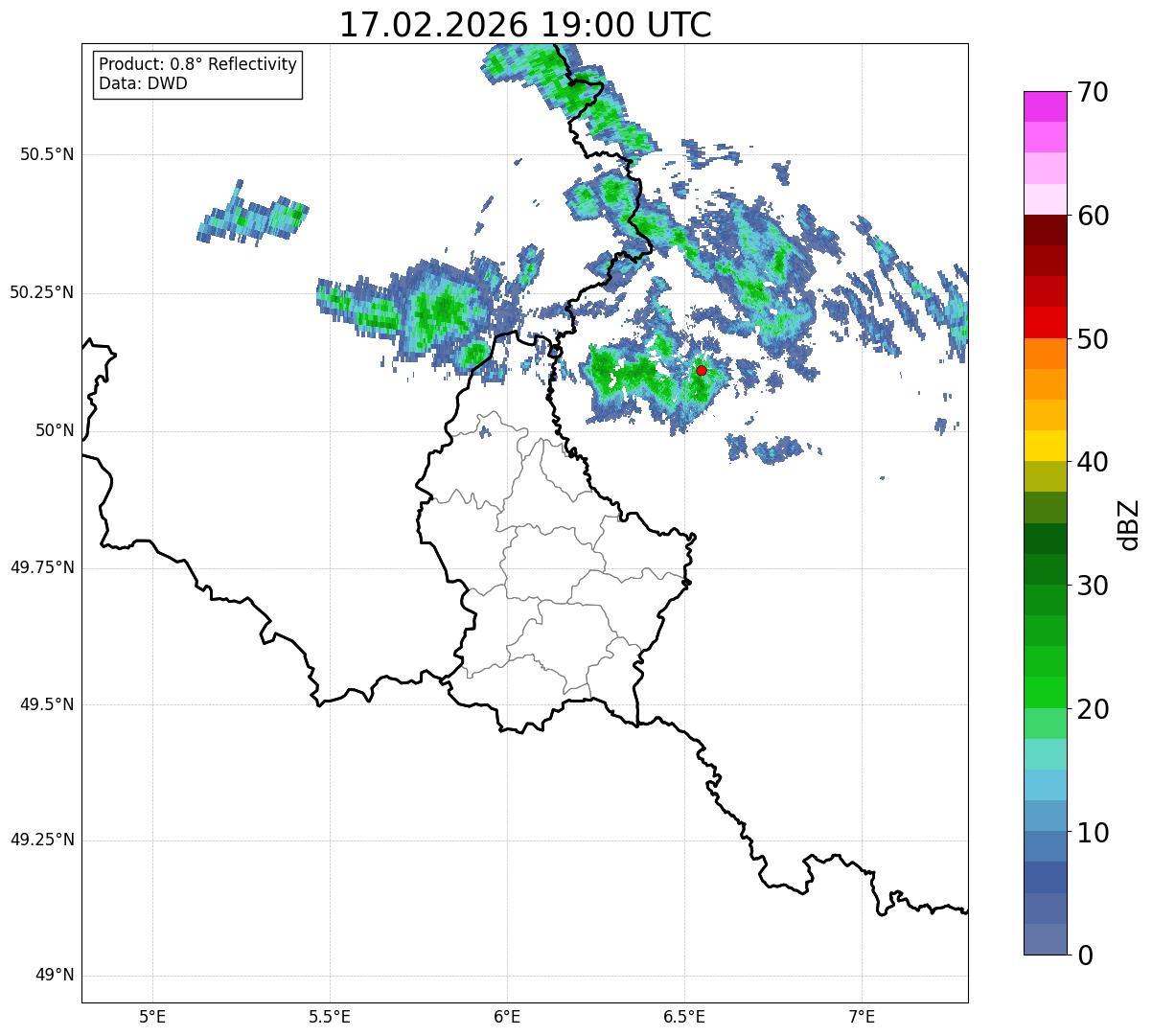Click the "Product: 0.8° Reflectivity" label
Viewport: 1152px width, 1036px height.
point(198,64)
